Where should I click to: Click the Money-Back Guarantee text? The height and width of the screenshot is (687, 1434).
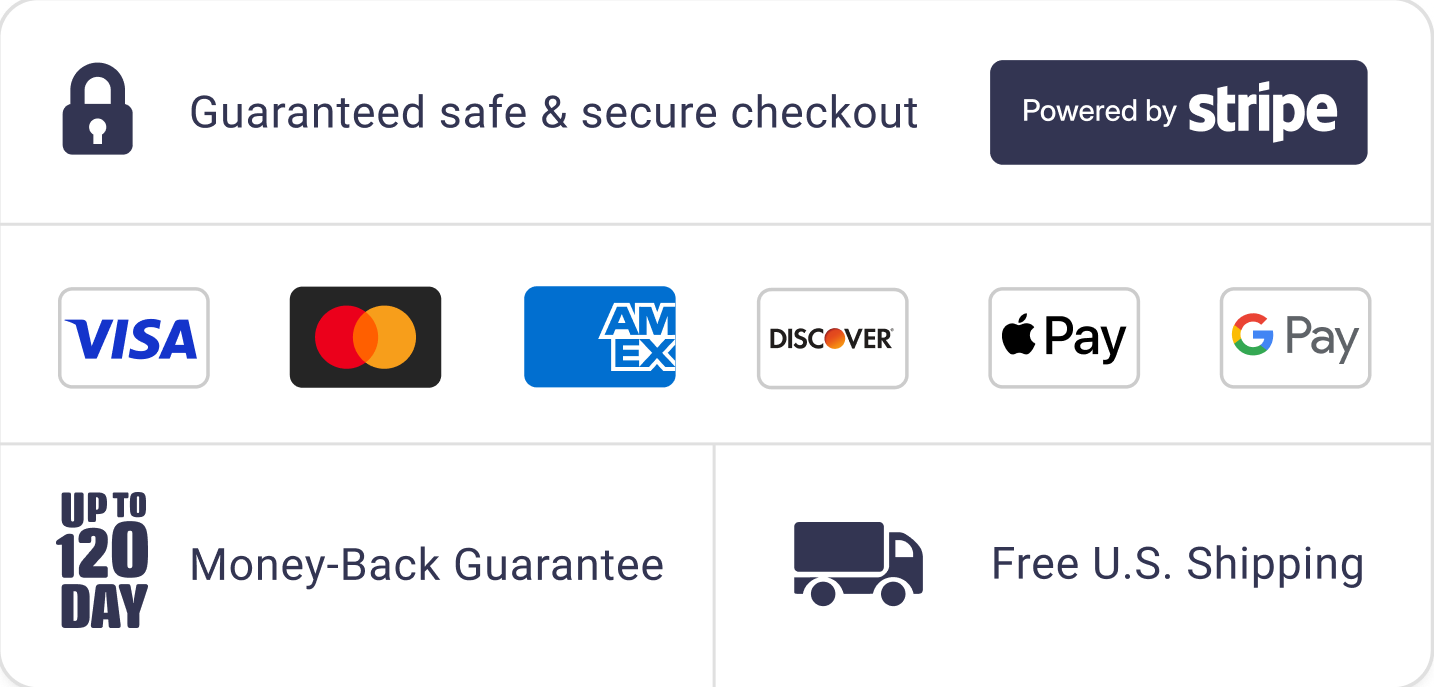[426, 565]
